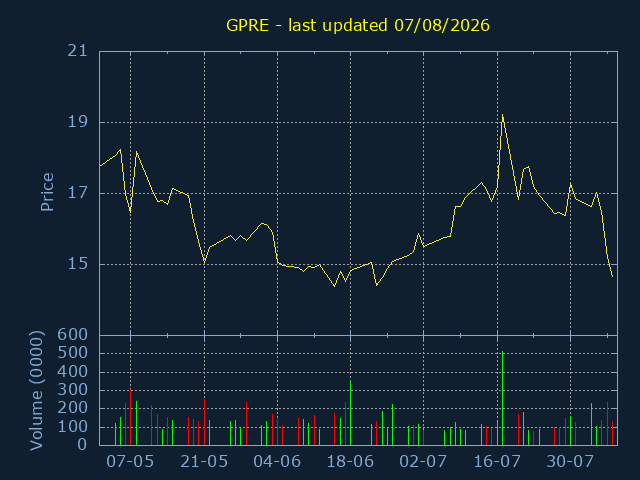
Task: Select the 30-07 date label
Action: pyautogui.click(x=570, y=462)
